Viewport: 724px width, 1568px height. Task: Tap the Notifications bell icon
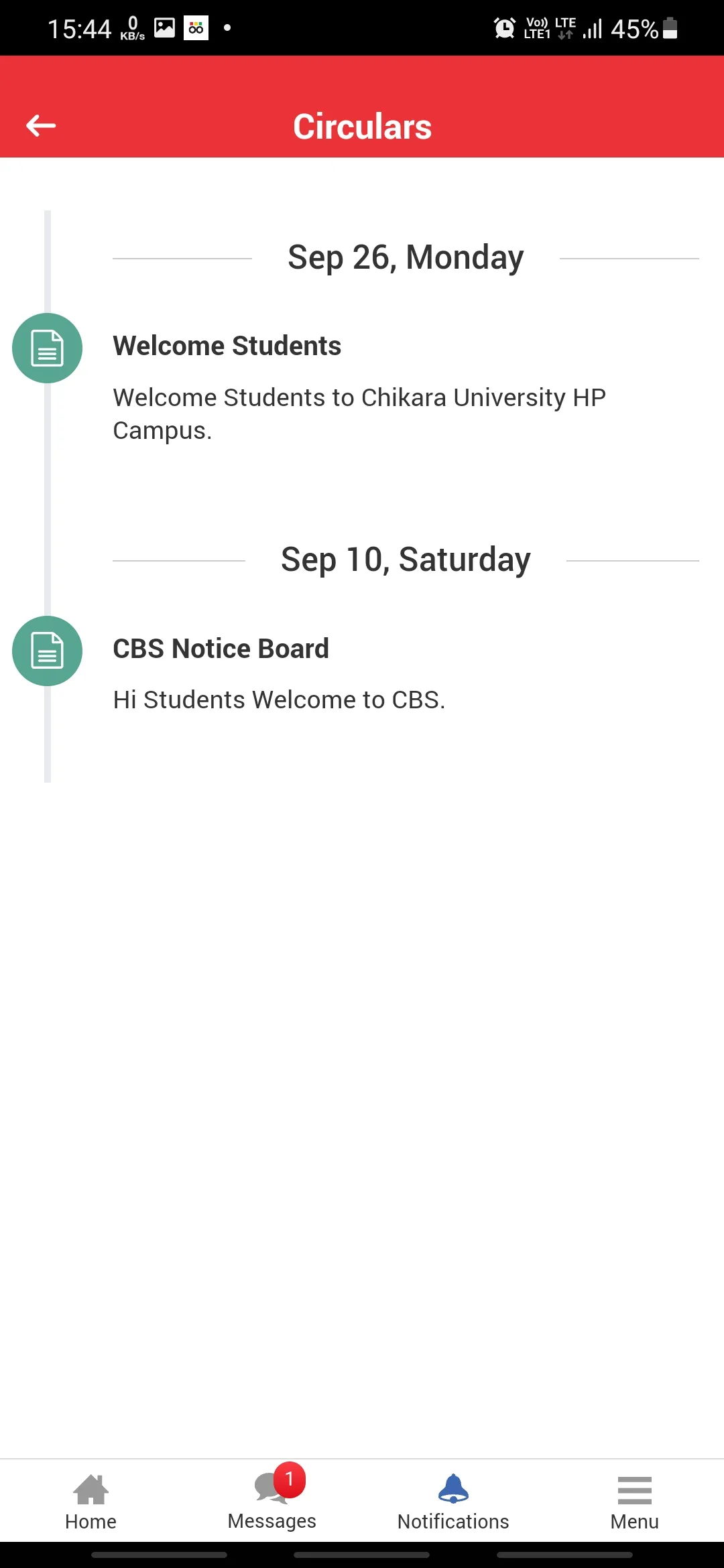tap(453, 1489)
